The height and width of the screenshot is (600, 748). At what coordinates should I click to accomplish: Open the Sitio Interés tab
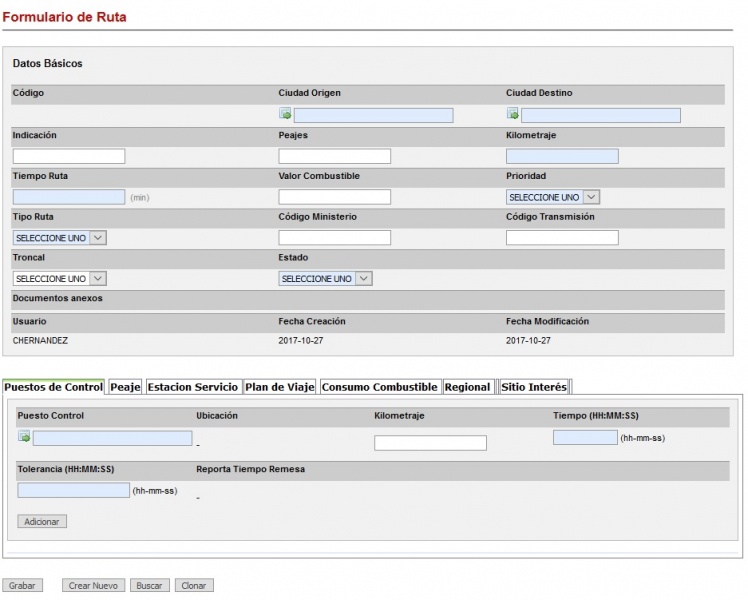tap(533, 387)
